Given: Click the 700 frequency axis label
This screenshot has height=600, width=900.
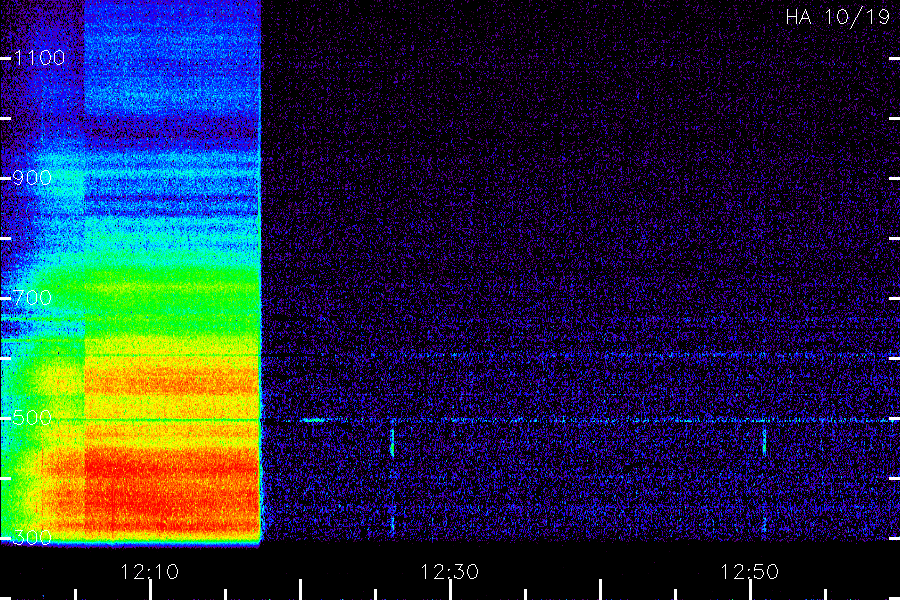Looking at the screenshot, I should (x=32, y=298).
